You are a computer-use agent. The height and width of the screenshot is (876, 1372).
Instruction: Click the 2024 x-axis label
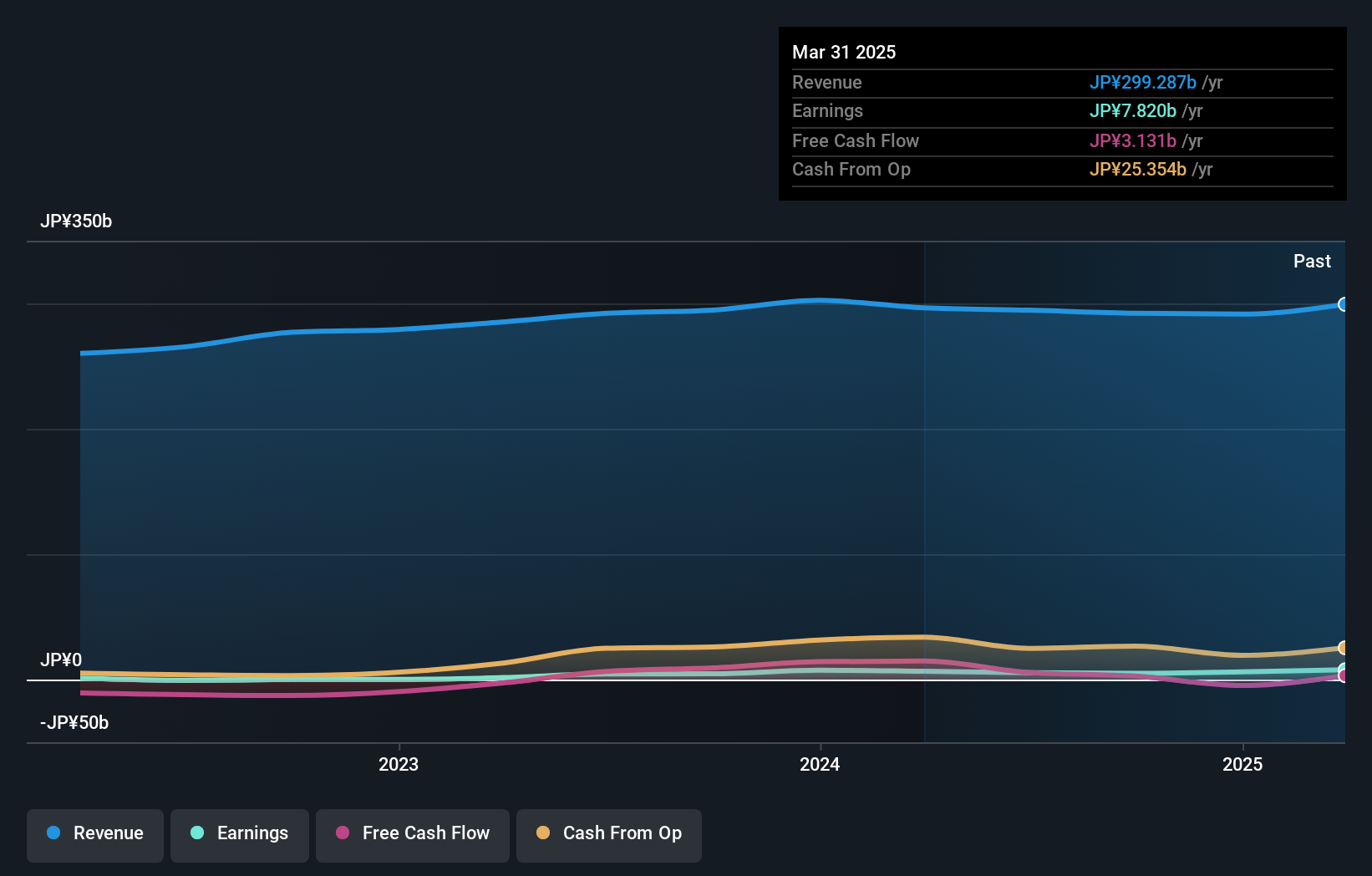point(820,764)
